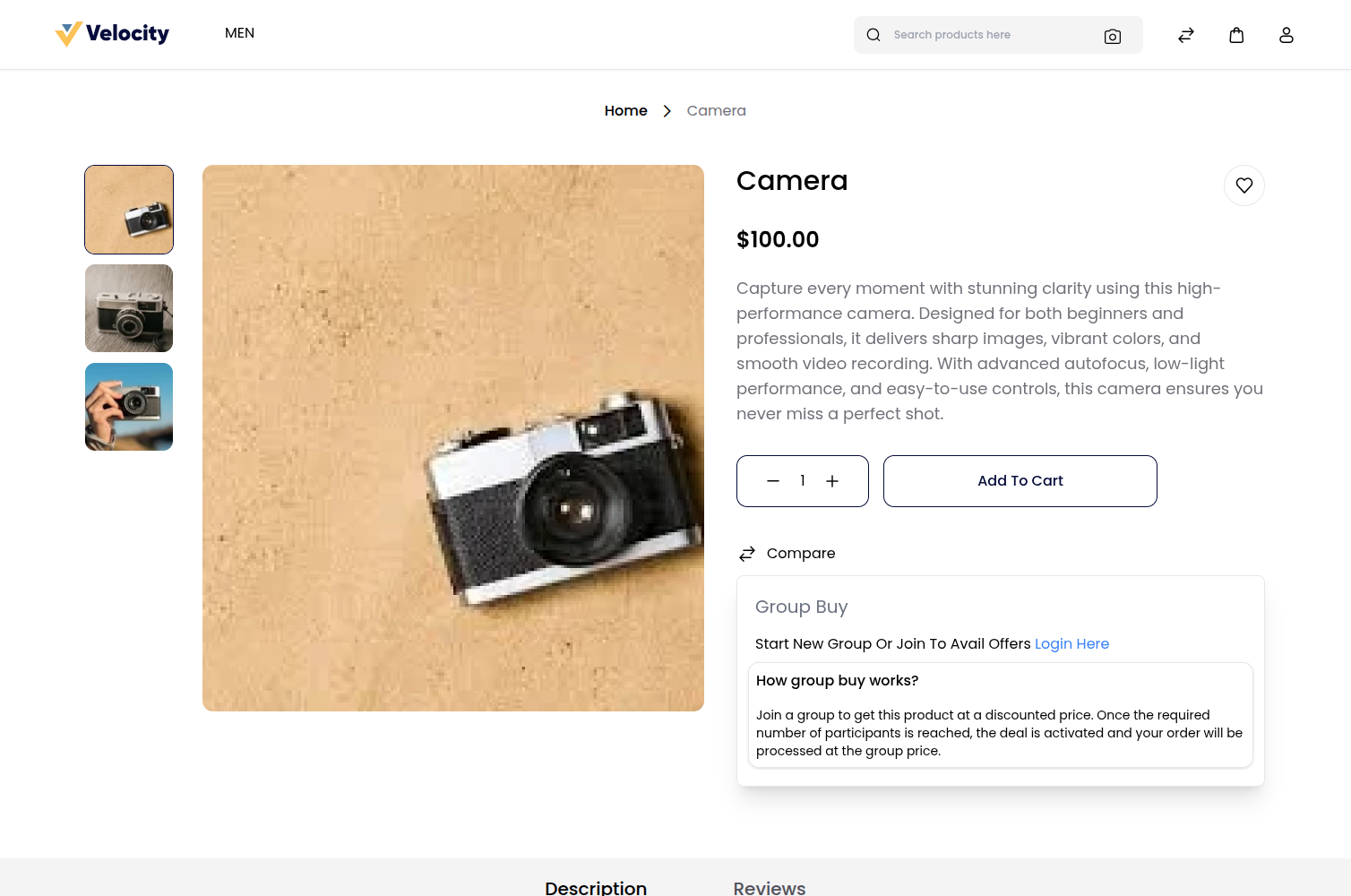The width and height of the screenshot is (1351, 896).
Task: Toggle the wishlist heart for Camera
Action: point(1244,185)
